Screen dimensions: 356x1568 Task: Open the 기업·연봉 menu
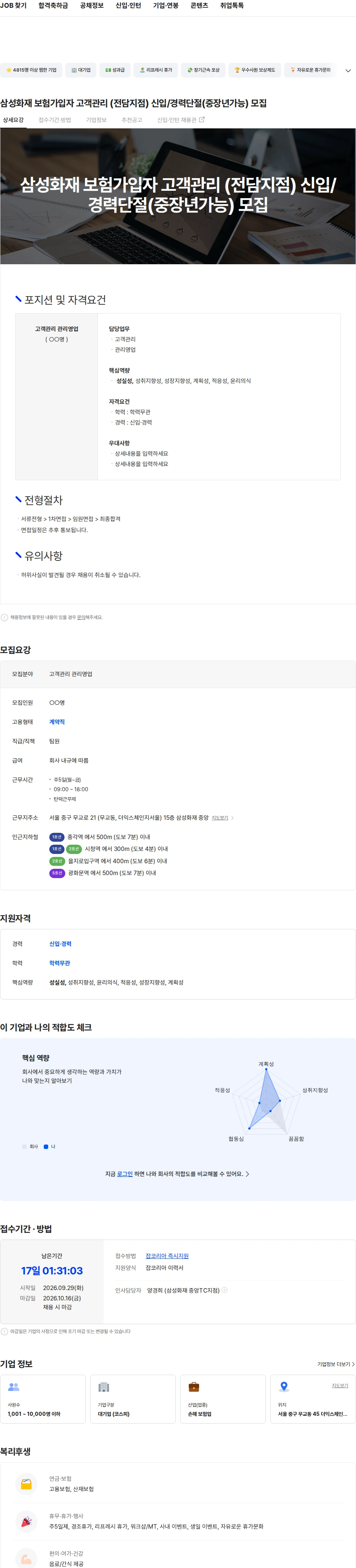(165, 6)
